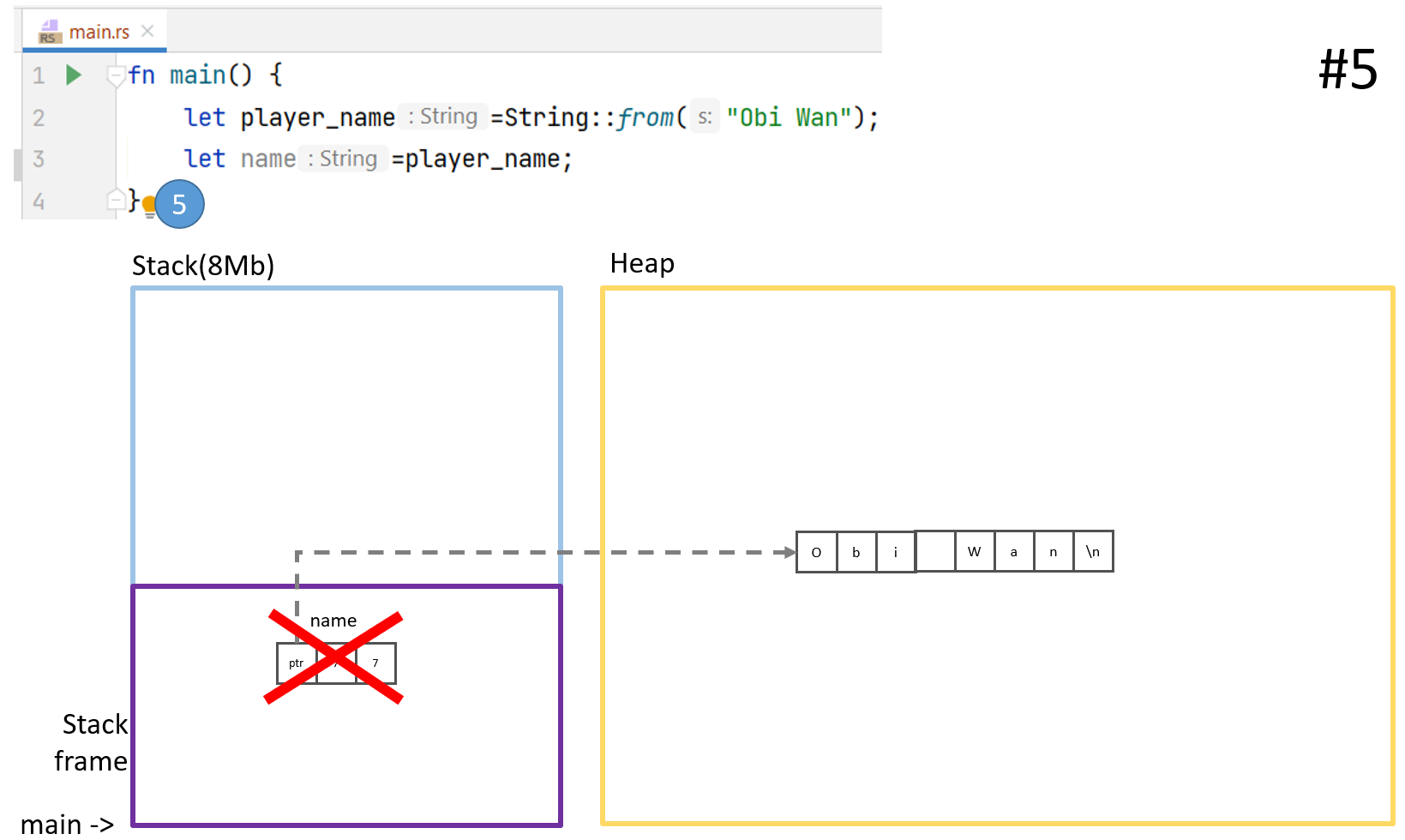Click the String type hint after player_name
1405x840 pixels.
click(443, 117)
